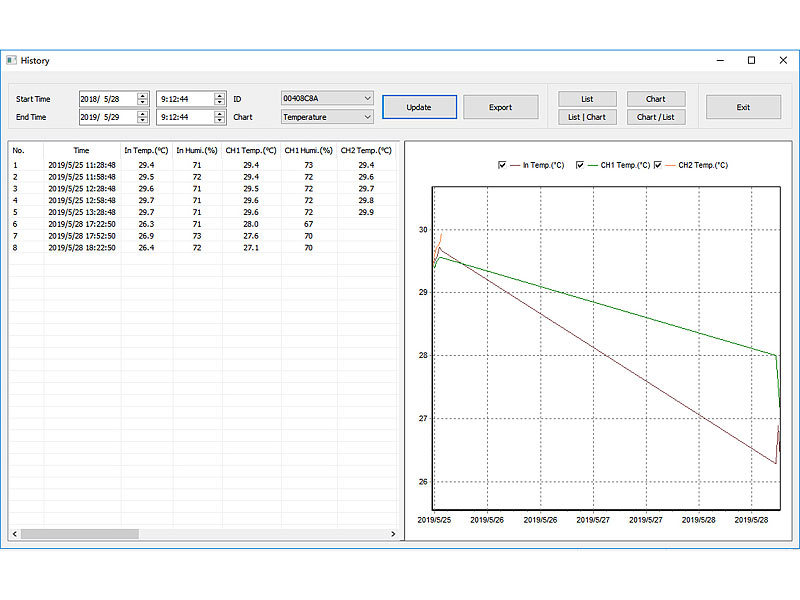Click In Temp value 26.9 in row 7
The image size is (800, 600).
(x=146, y=236)
